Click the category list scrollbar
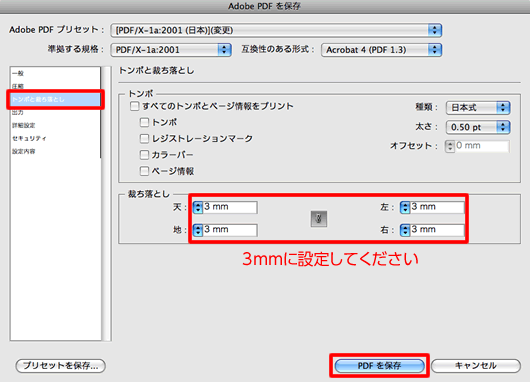Screen dimensions: 530x382 (x=106, y=204)
